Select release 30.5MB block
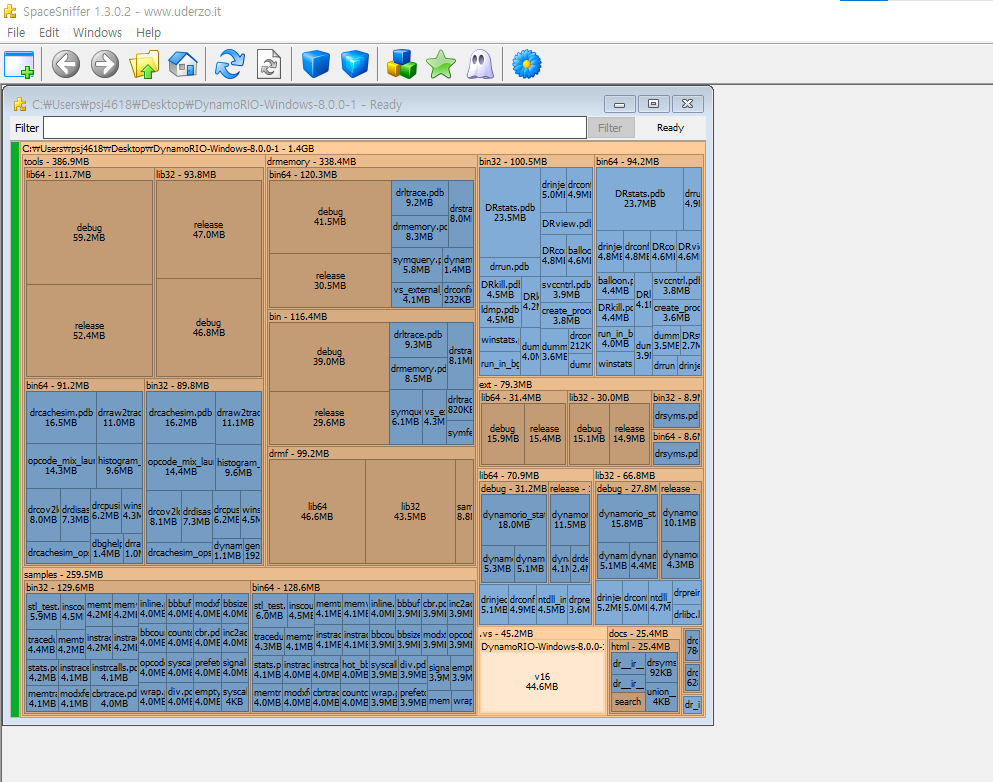The height and width of the screenshot is (782, 993). [330, 281]
